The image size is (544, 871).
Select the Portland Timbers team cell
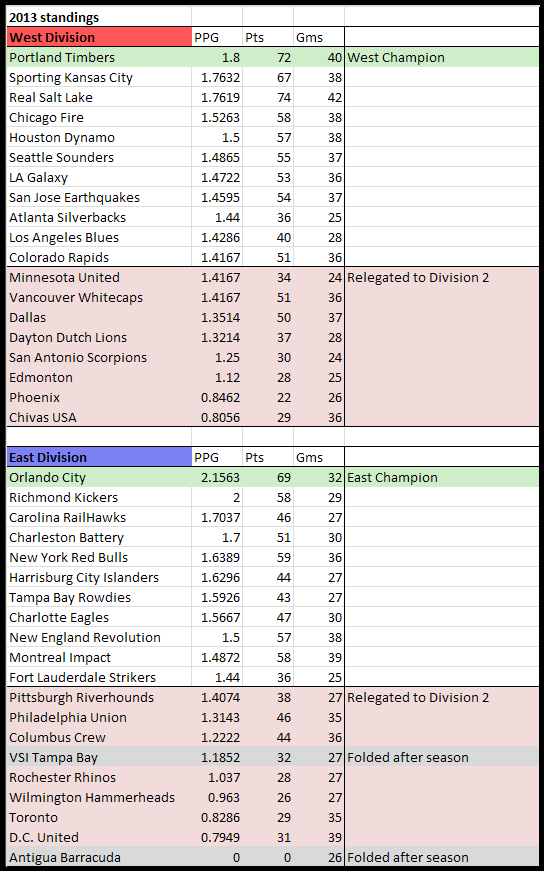99,57
